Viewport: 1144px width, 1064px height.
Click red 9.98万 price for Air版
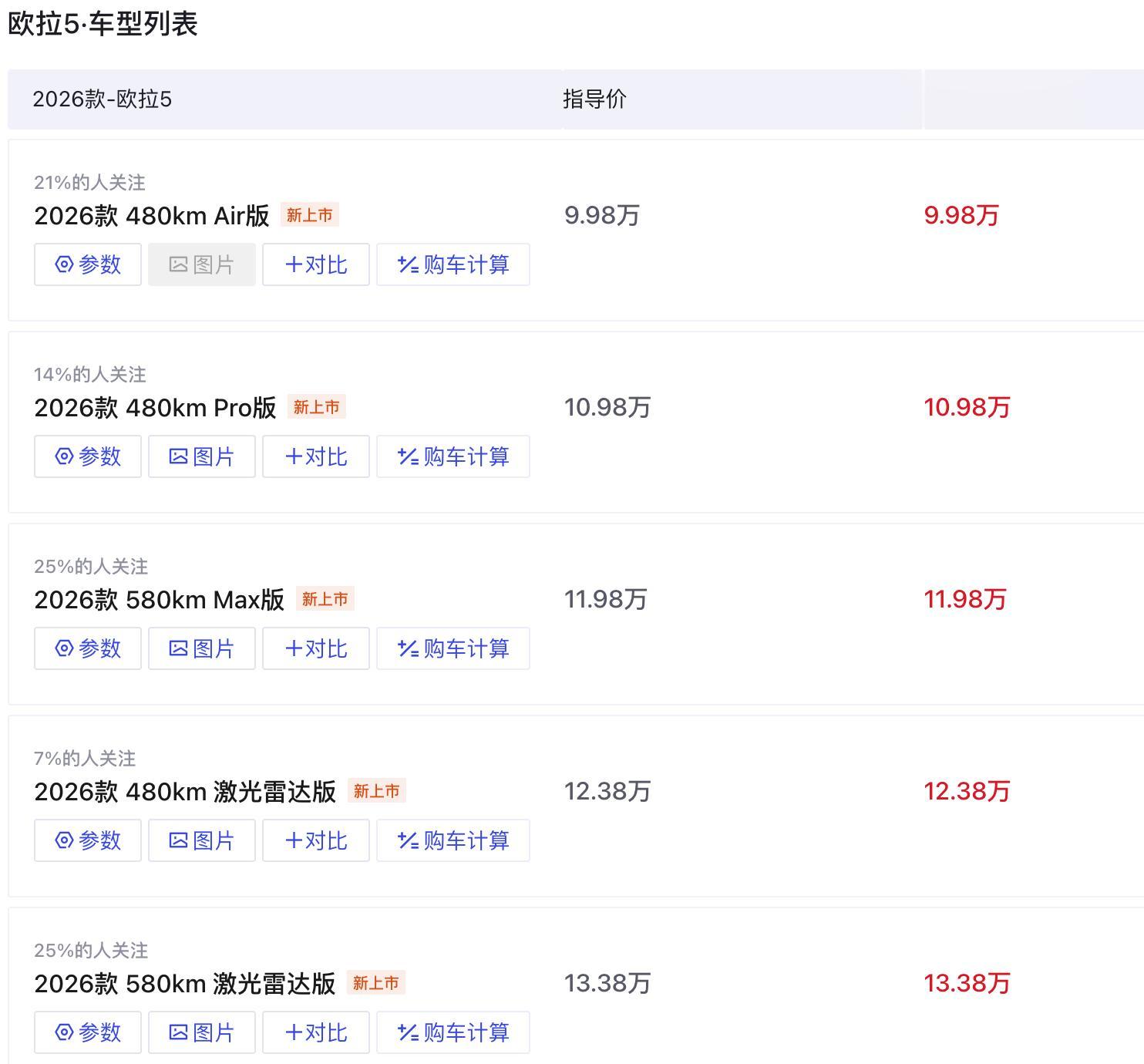(961, 215)
